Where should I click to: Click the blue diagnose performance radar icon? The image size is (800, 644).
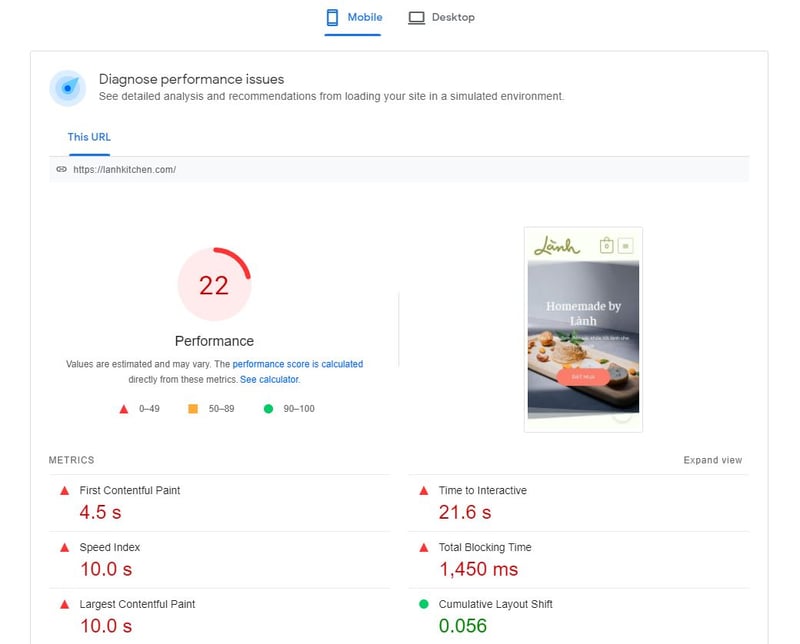67,88
